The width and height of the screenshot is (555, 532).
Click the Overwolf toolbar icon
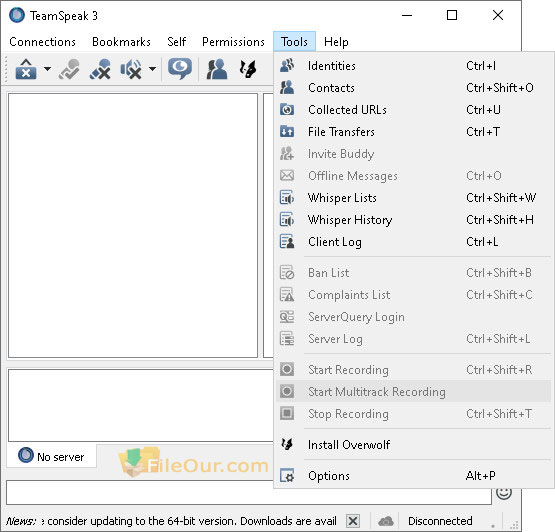tap(248, 69)
